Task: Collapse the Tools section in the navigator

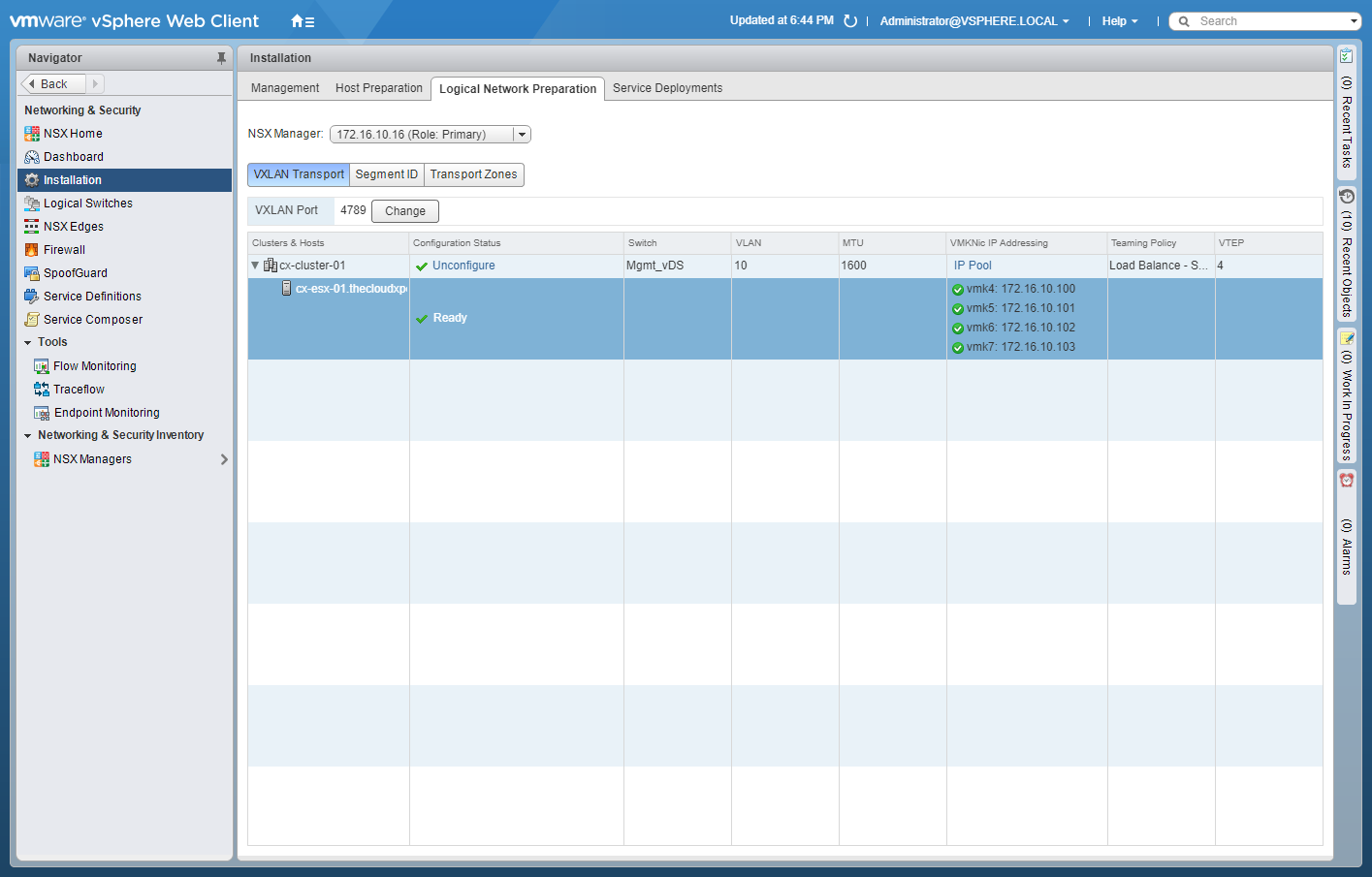Action: pos(28,343)
